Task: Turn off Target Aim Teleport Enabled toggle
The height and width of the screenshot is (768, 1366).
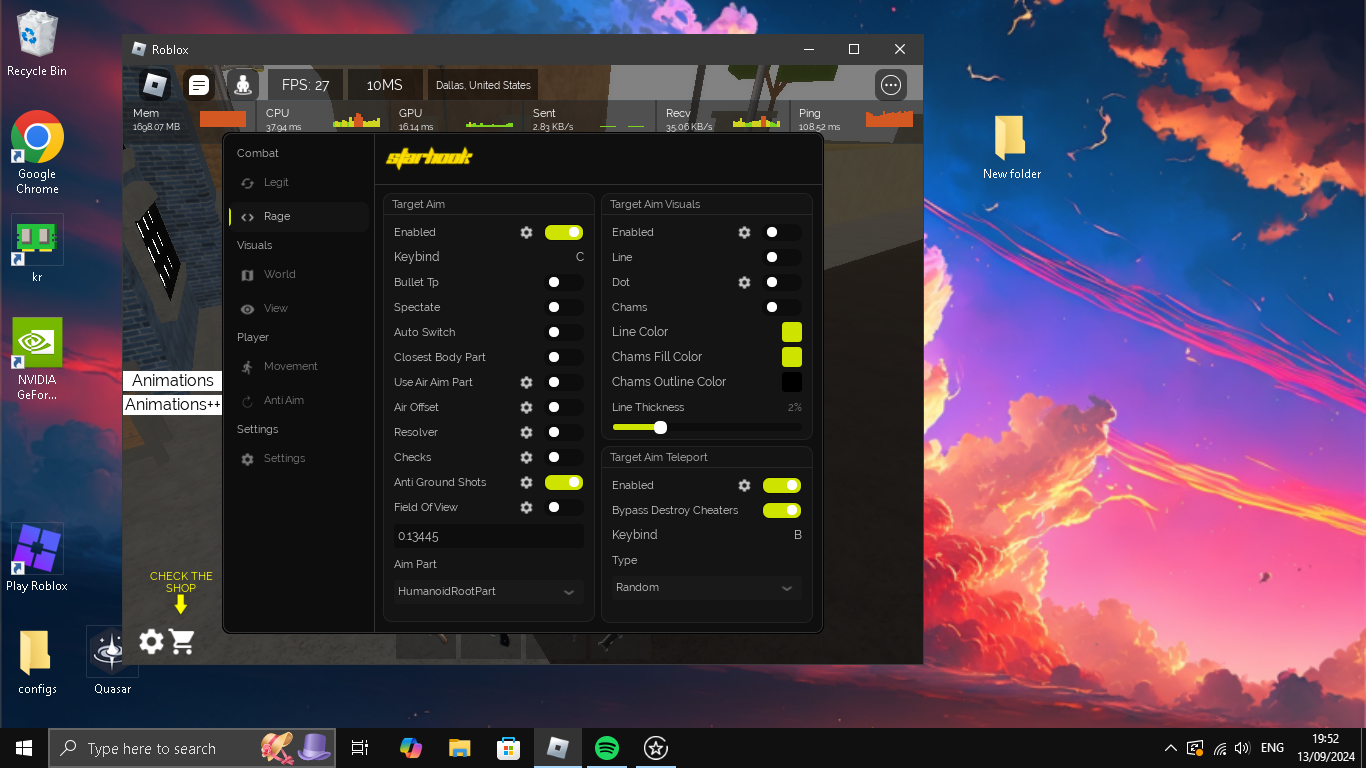Action: tap(782, 485)
